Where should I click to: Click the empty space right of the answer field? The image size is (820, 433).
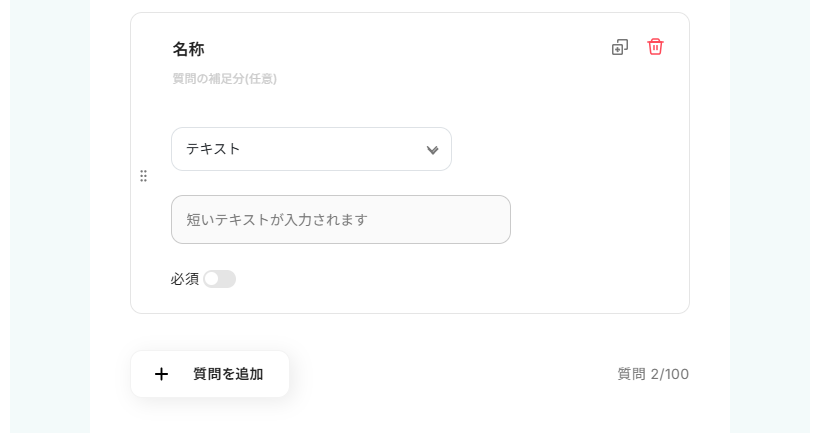600,220
